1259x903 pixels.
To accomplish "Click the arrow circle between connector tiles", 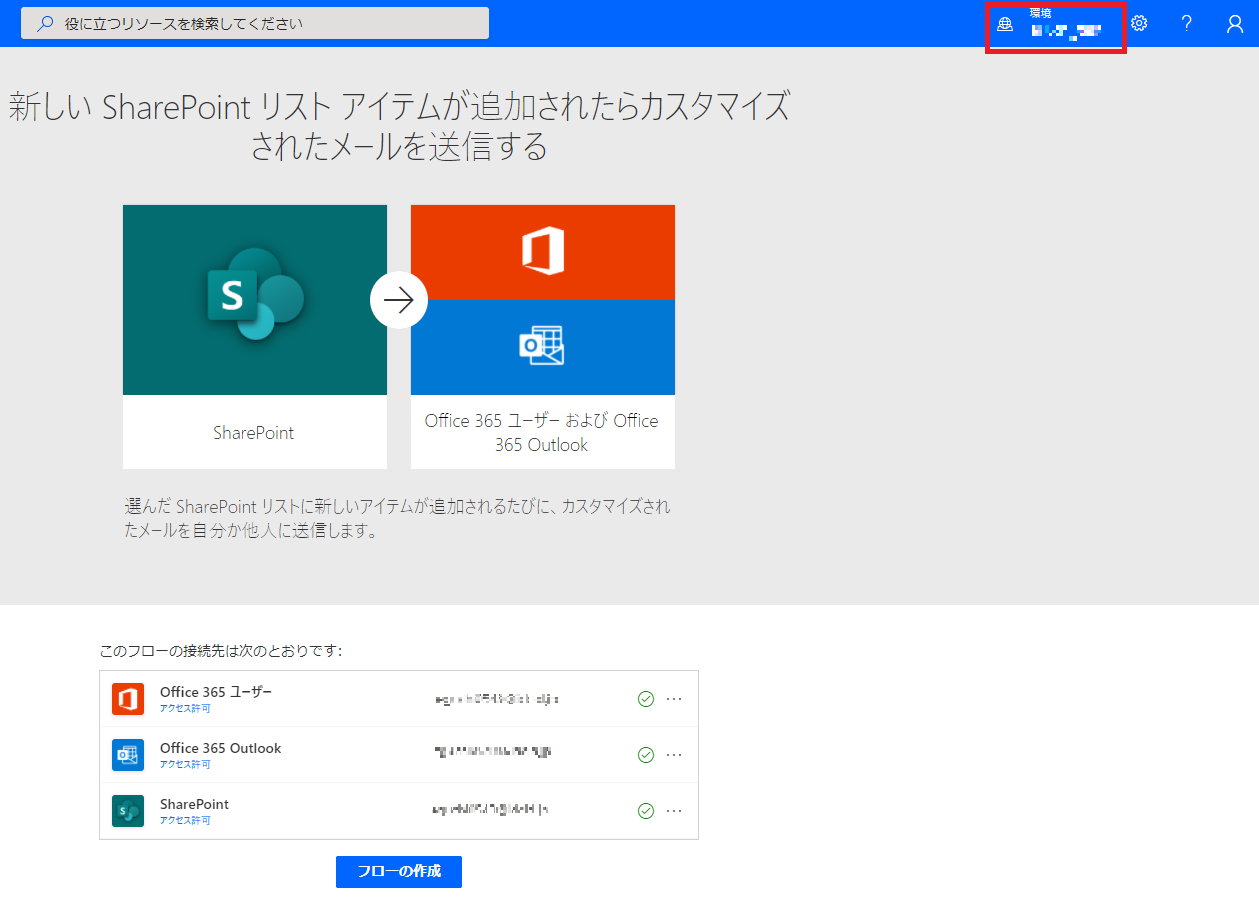I will [399, 300].
